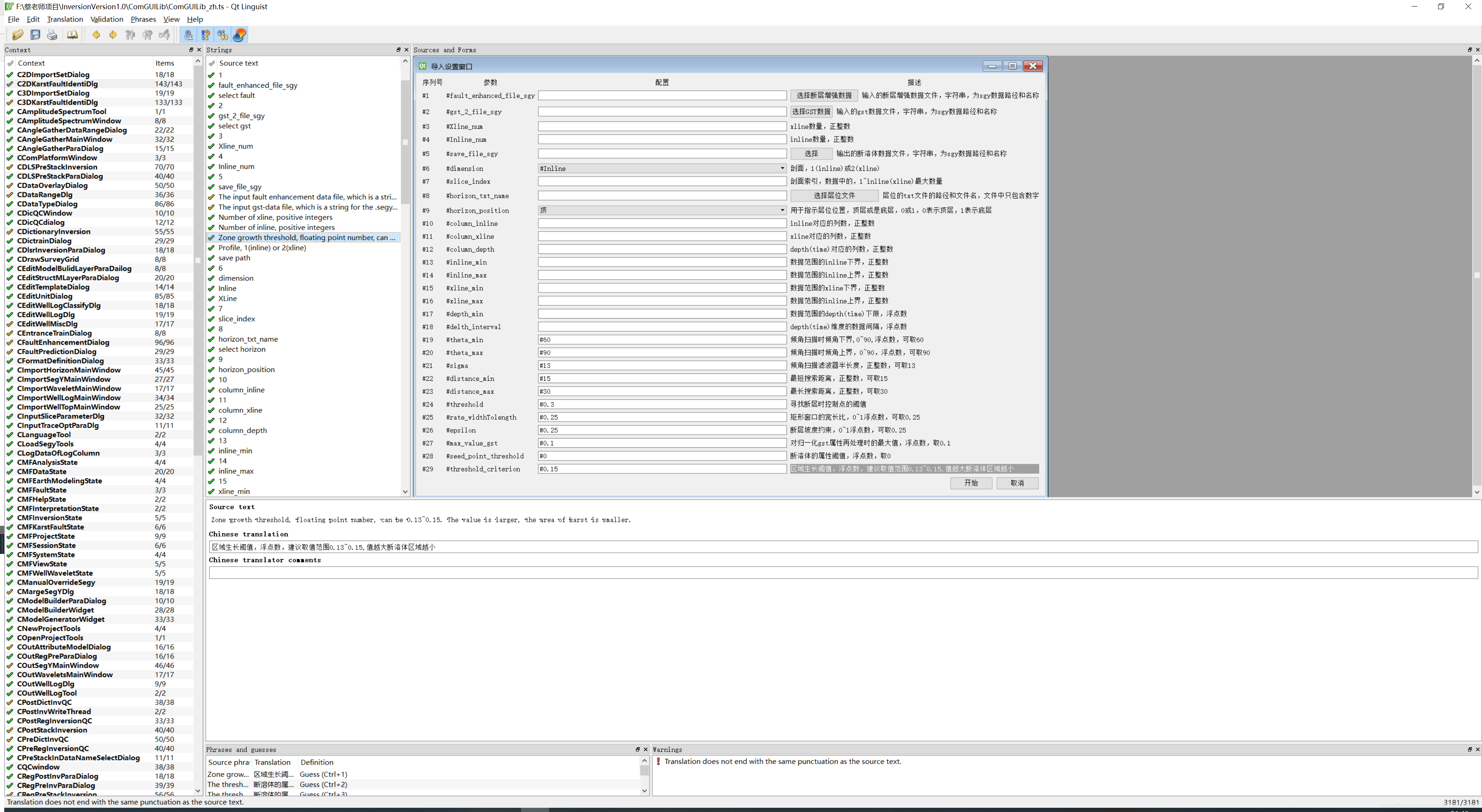Open a translation file via folder icon
The width and height of the screenshot is (1482, 812).
click(x=18, y=35)
